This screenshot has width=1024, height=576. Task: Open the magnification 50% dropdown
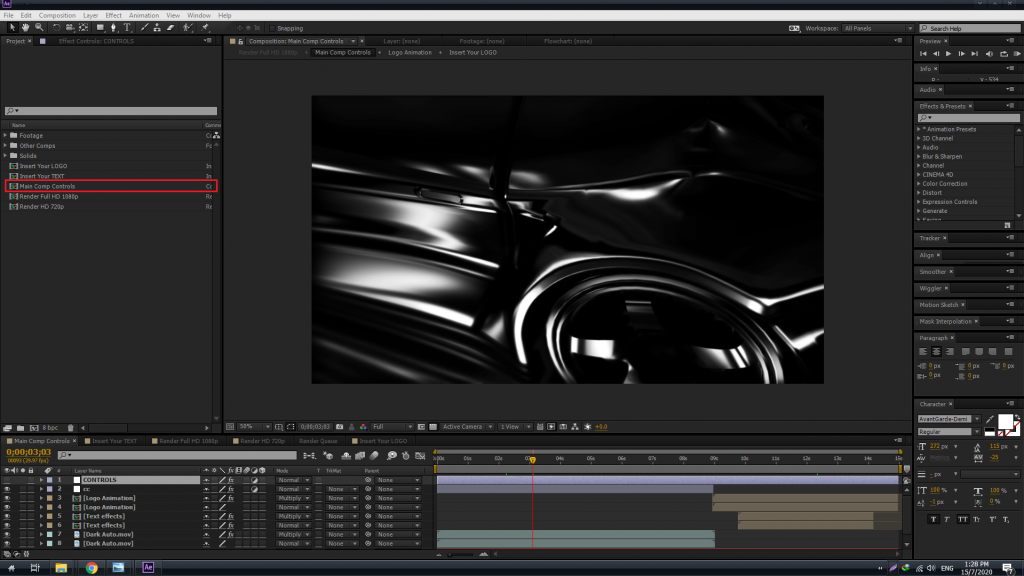click(x=254, y=426)
